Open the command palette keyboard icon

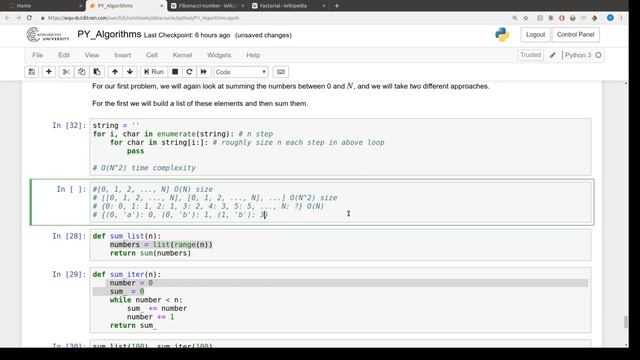(x=281, y=72)
